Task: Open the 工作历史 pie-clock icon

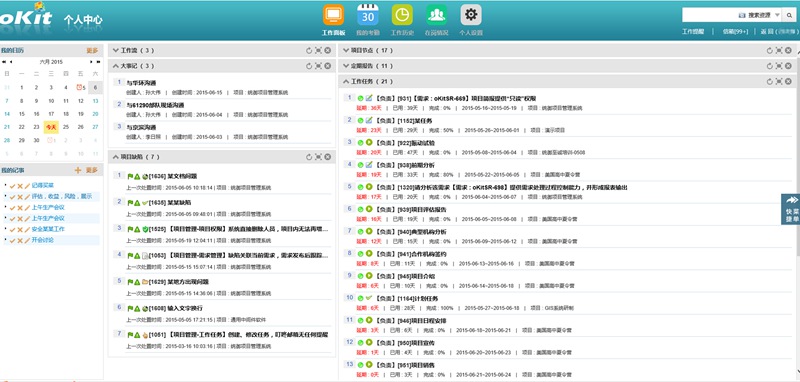Action: tap(402, 15)
